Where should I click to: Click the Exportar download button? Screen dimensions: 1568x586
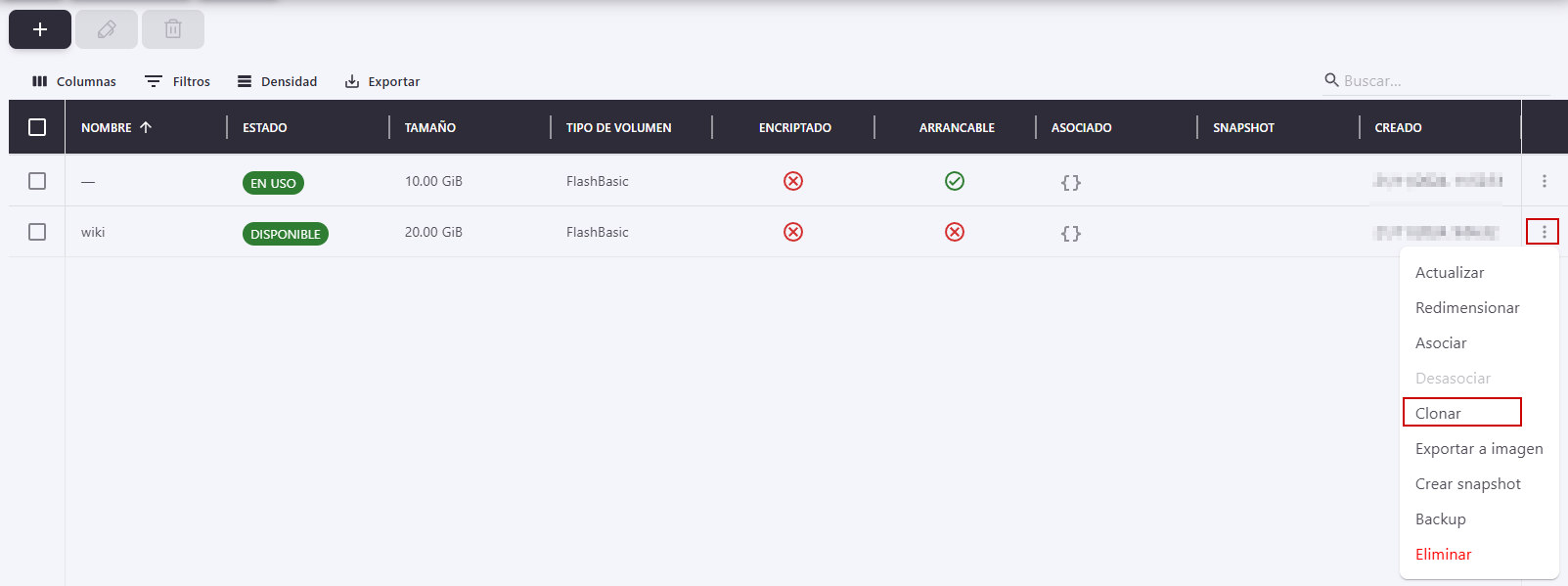[382, 81]
